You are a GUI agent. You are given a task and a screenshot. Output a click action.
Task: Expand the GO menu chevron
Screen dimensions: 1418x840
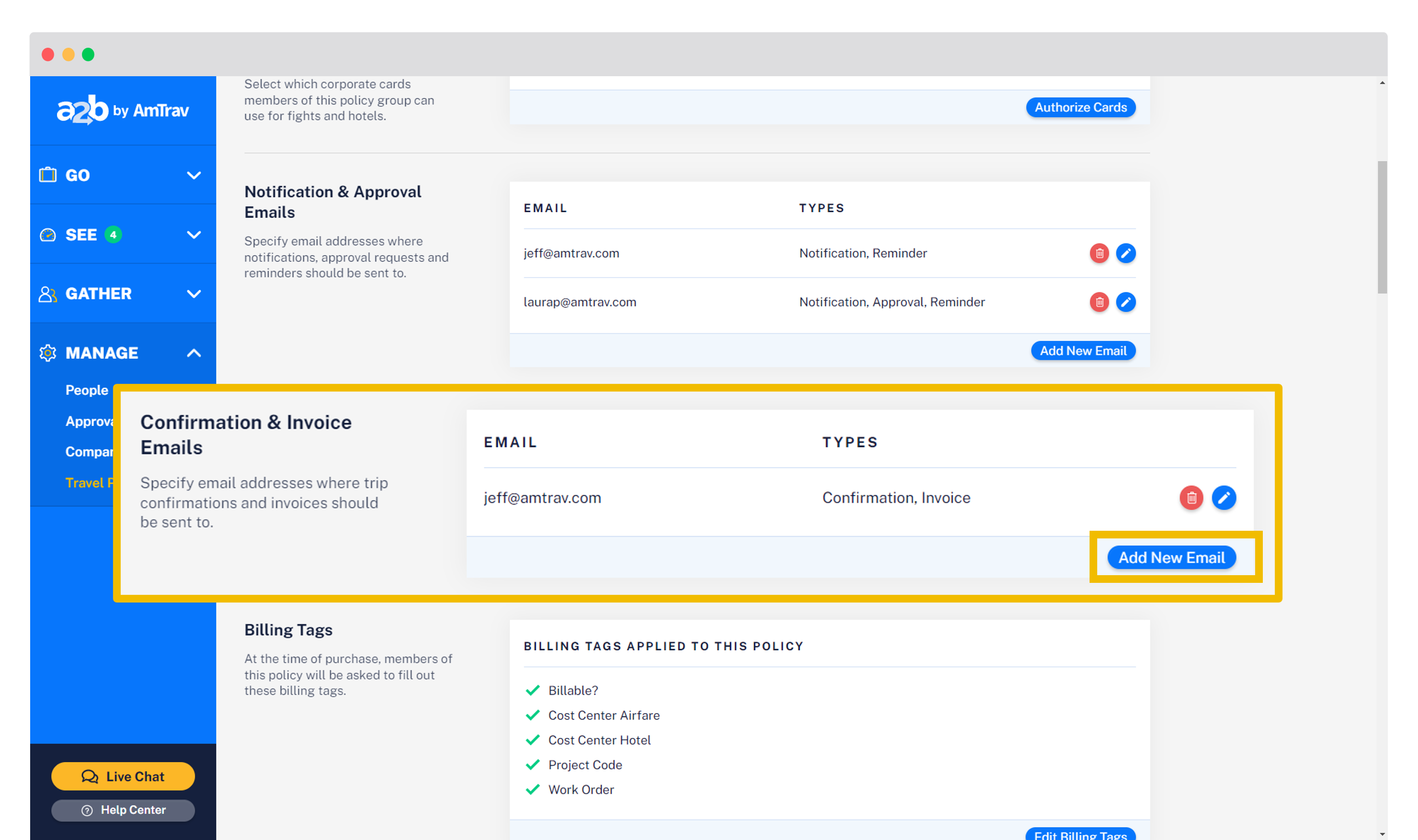pyautogui.click(x=194, y=175)
